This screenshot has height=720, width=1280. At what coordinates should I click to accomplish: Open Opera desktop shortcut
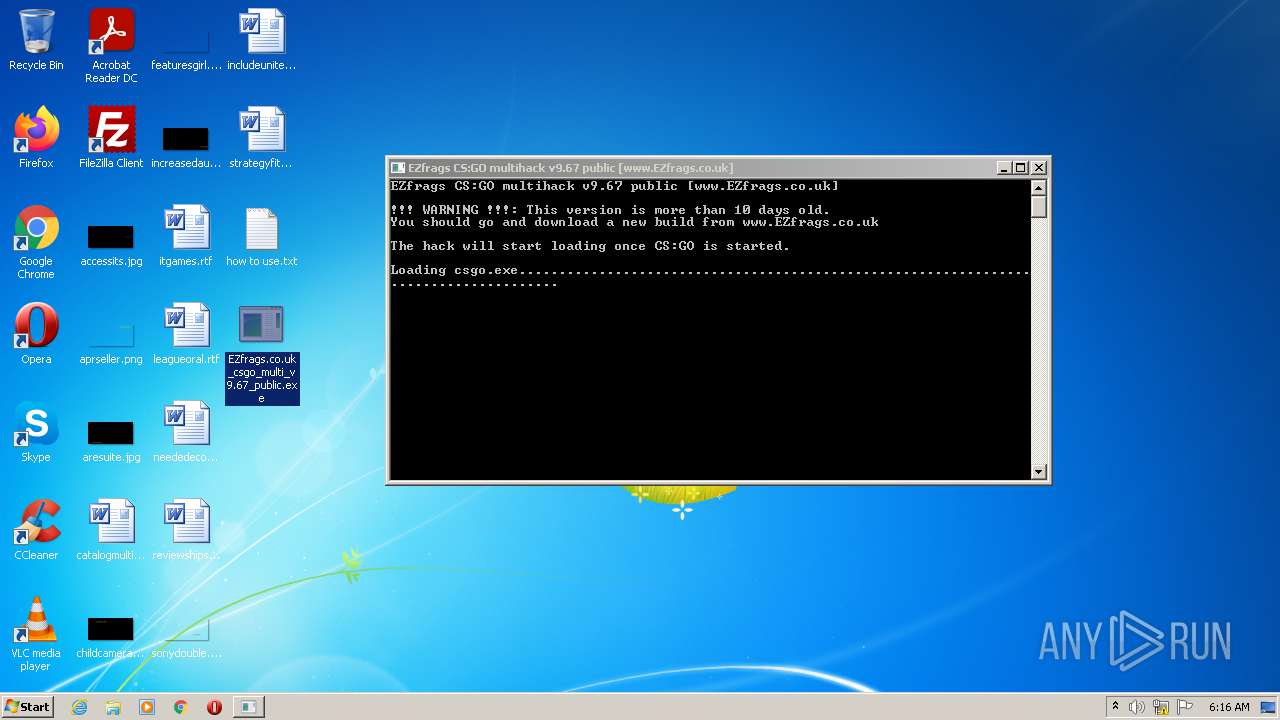[x=36, y=334]
